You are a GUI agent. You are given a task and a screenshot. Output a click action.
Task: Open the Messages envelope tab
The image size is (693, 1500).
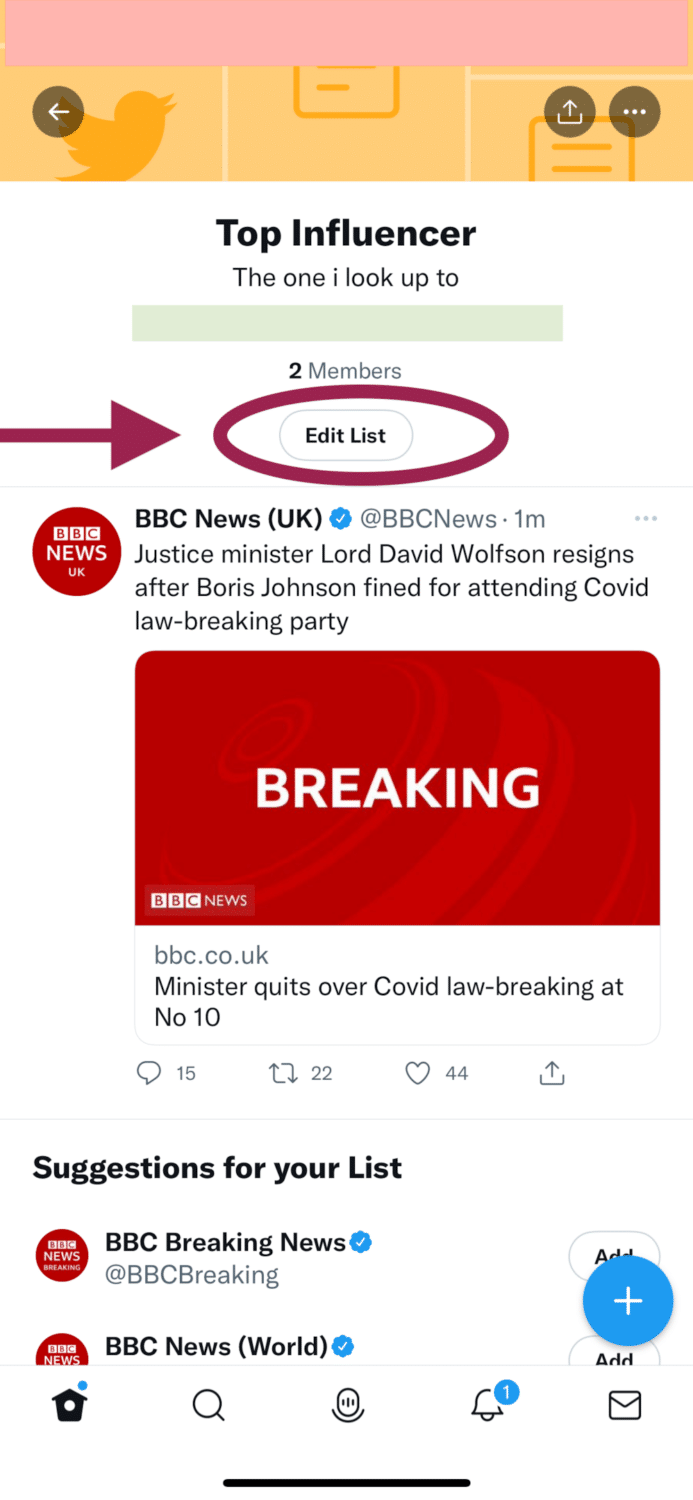(625, 1405)
